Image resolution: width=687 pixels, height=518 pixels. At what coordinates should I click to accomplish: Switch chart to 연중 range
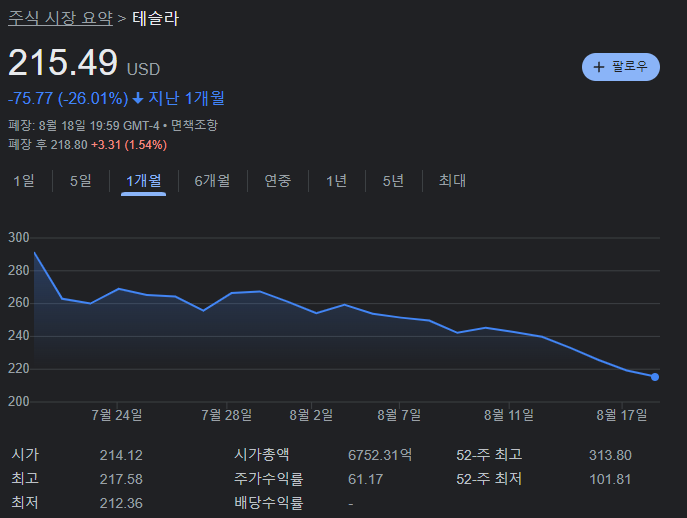click(x=277, y=181)
